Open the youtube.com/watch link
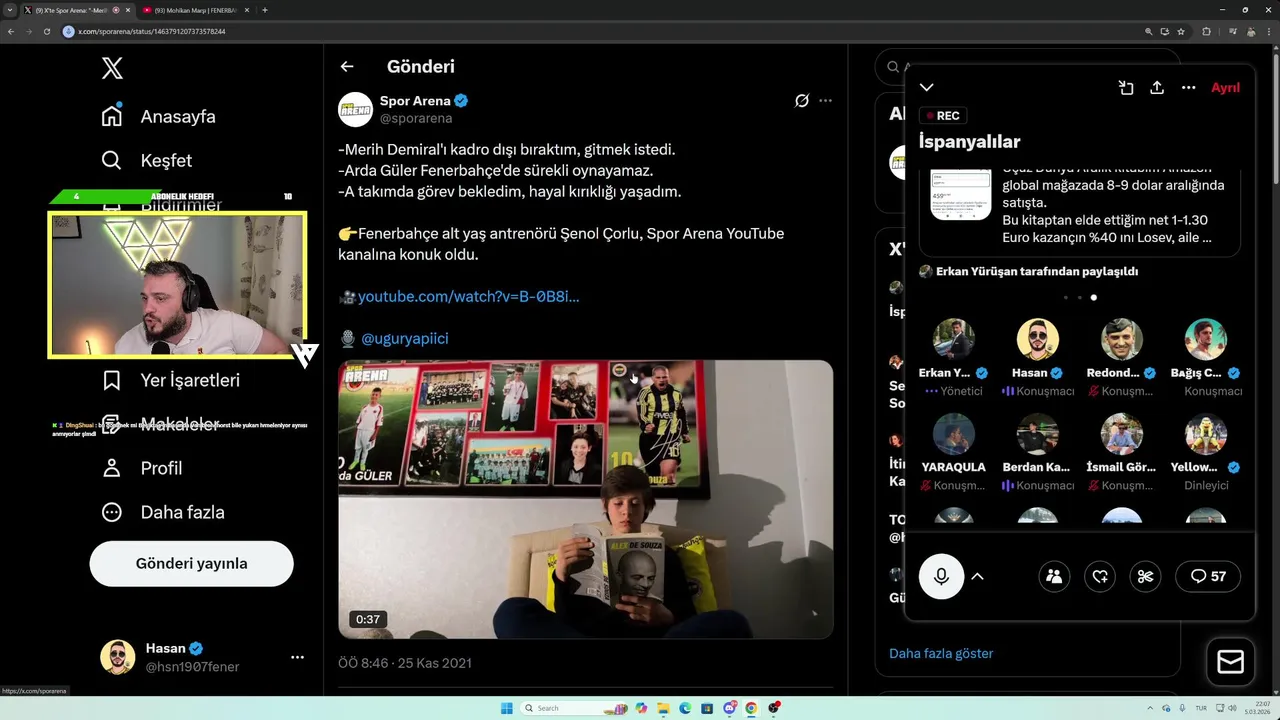Viewport: 1280px width, 720px height. 468,296
